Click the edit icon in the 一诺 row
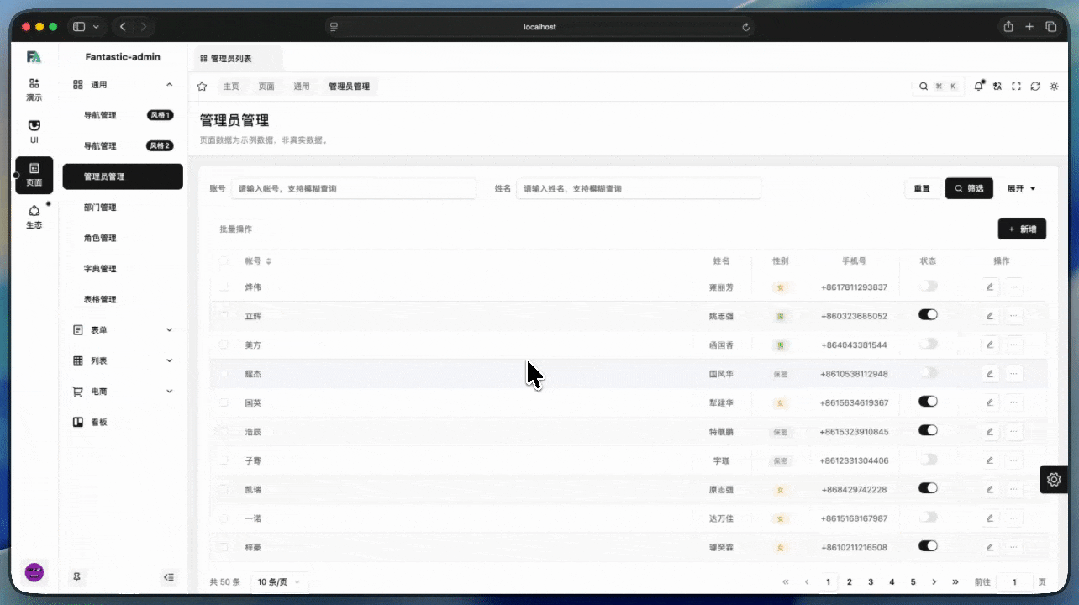The height and width of the screenshot is (605, 1079). [x=990, y=518]
